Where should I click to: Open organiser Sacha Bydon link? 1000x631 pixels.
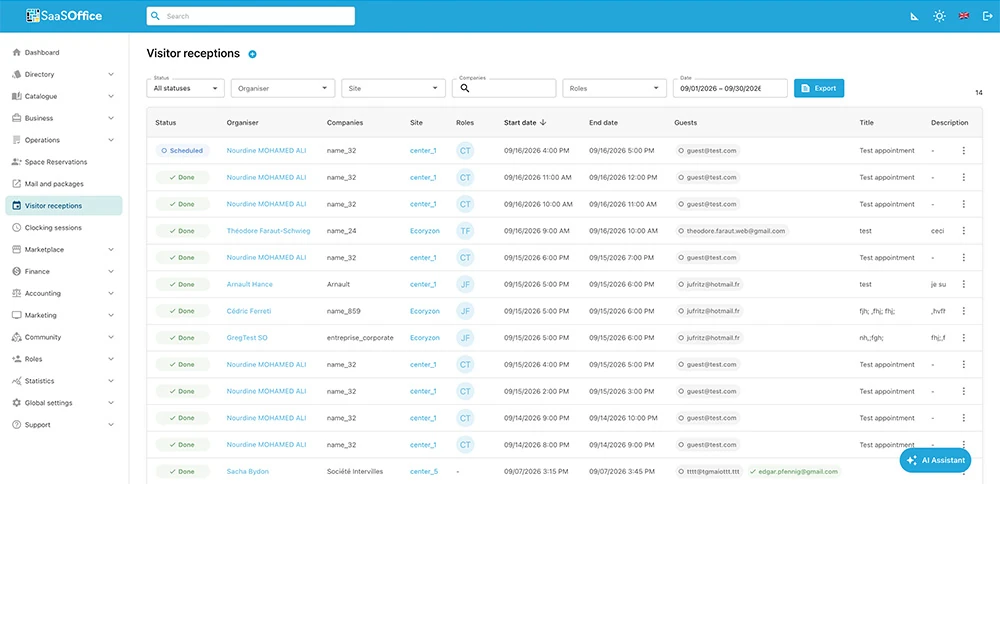pos(247,471)
